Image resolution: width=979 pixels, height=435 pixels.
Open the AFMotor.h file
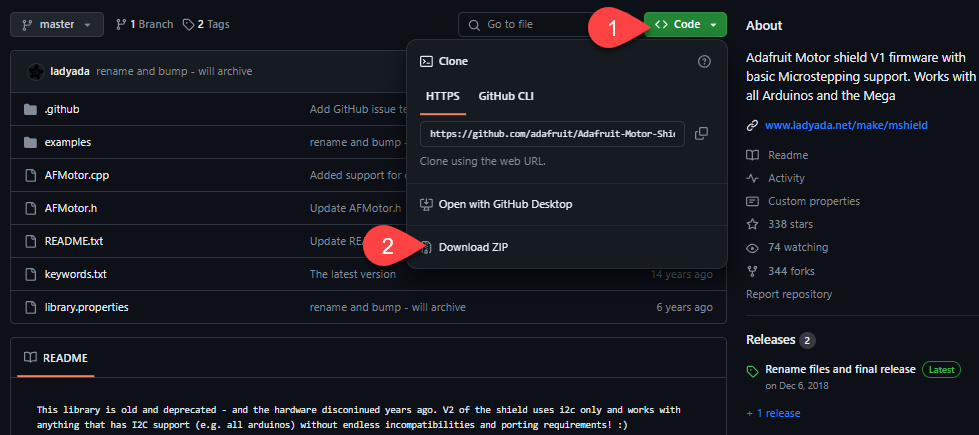point(71,208)
